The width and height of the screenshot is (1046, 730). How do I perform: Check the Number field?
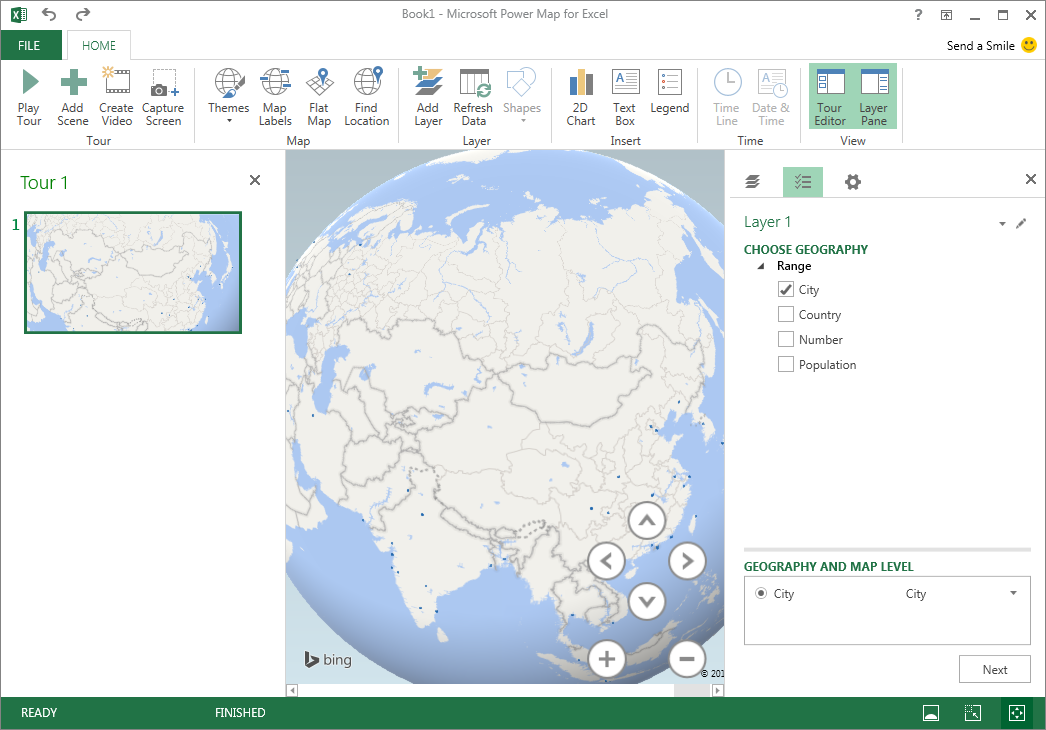(786, 339)
